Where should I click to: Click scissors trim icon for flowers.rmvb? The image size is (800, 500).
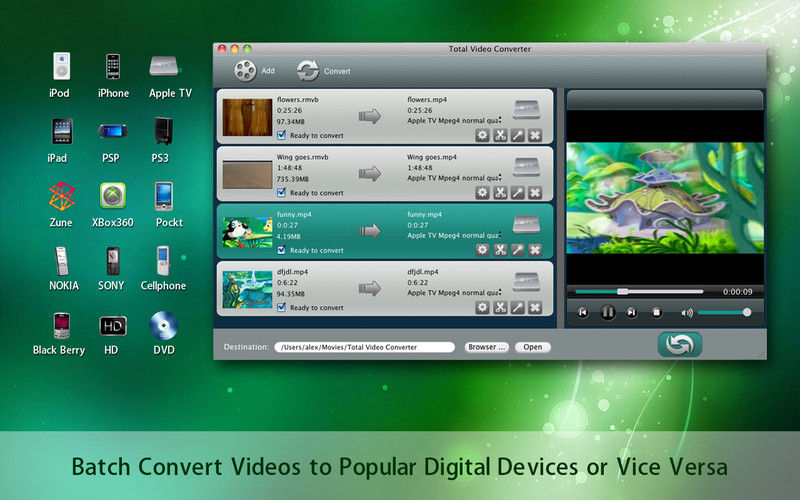coord(500,135)
